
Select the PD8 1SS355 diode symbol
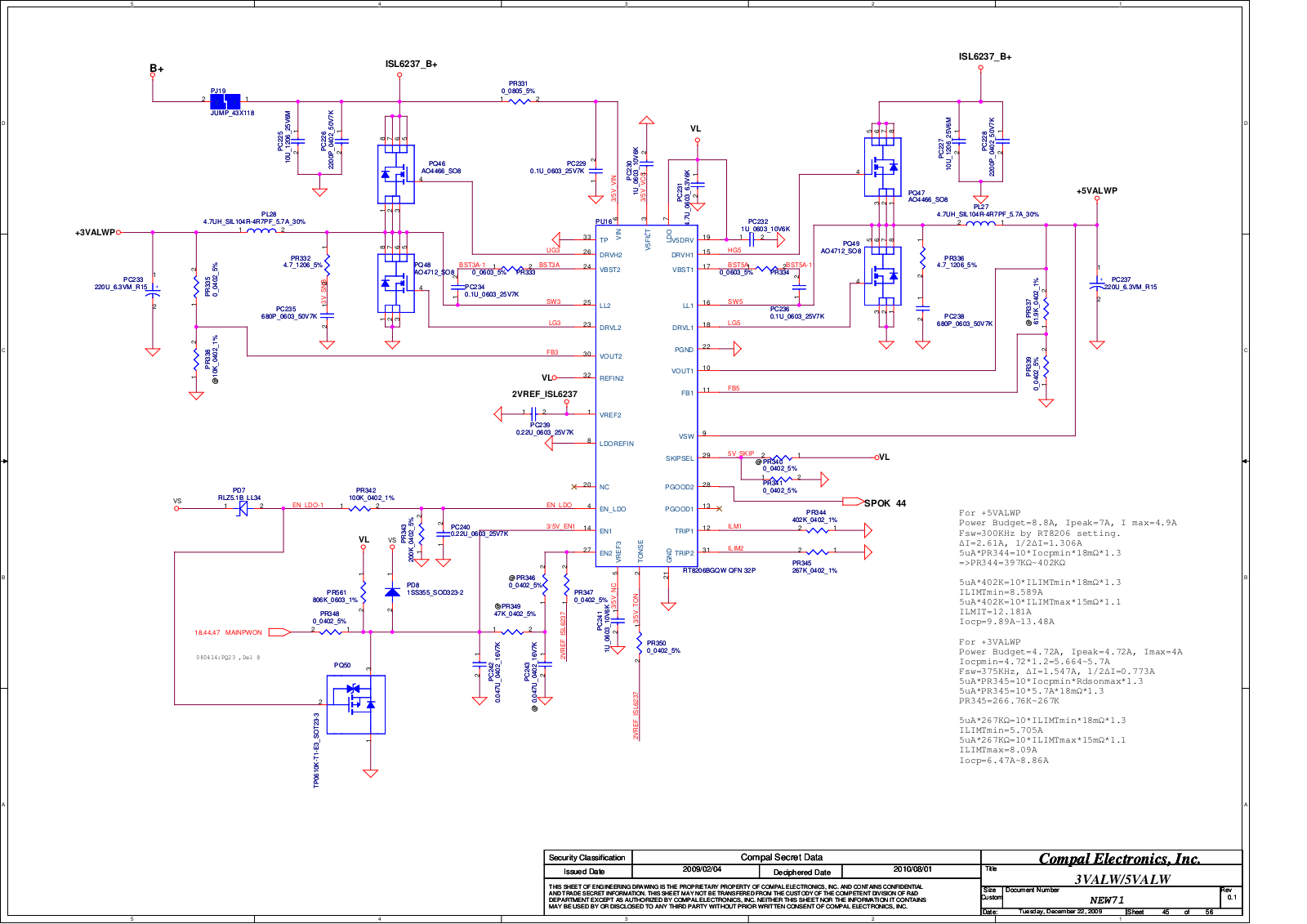[392, 591]
